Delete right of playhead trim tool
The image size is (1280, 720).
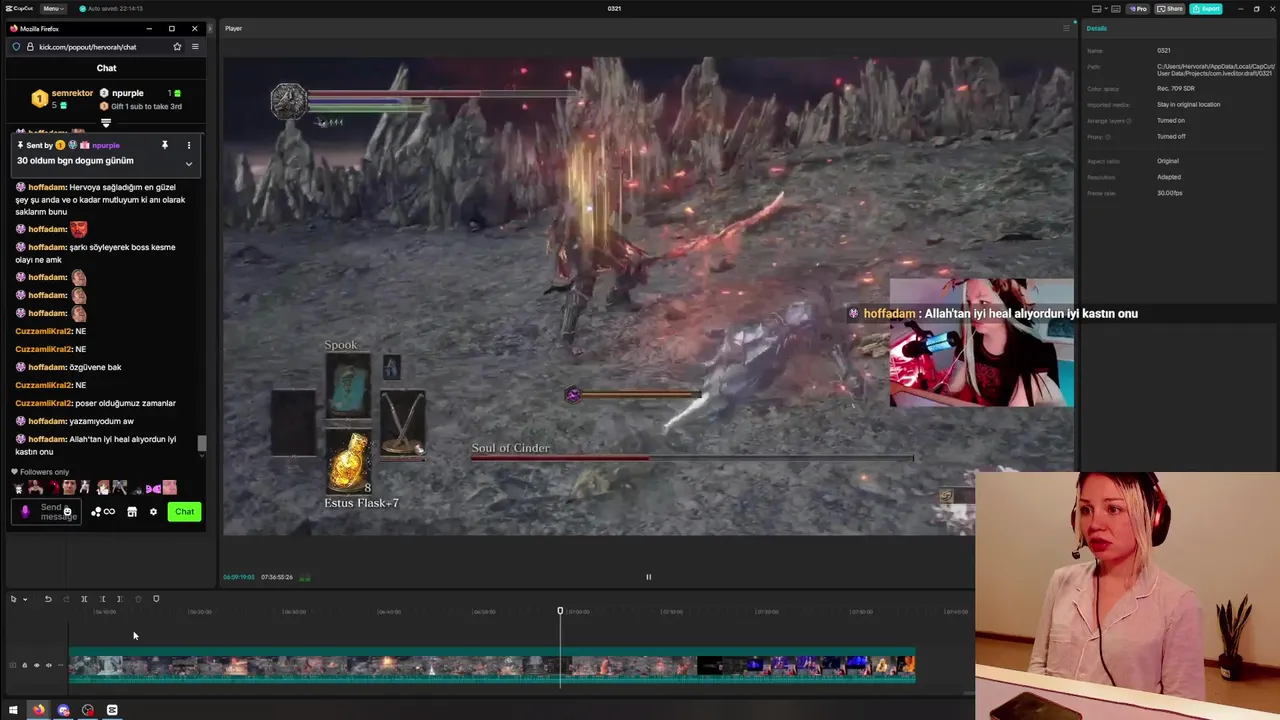tap(119, 599)
